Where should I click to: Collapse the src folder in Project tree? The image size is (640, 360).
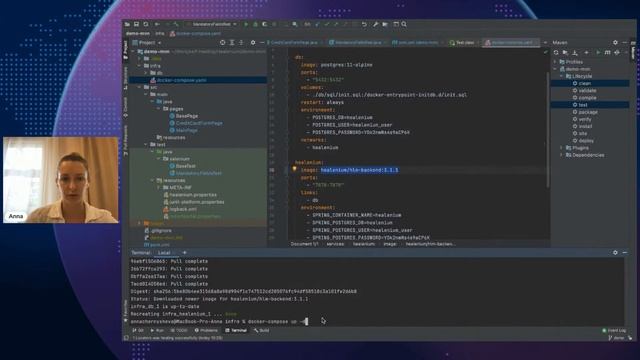pyautogui.click(x=140, y=87)
